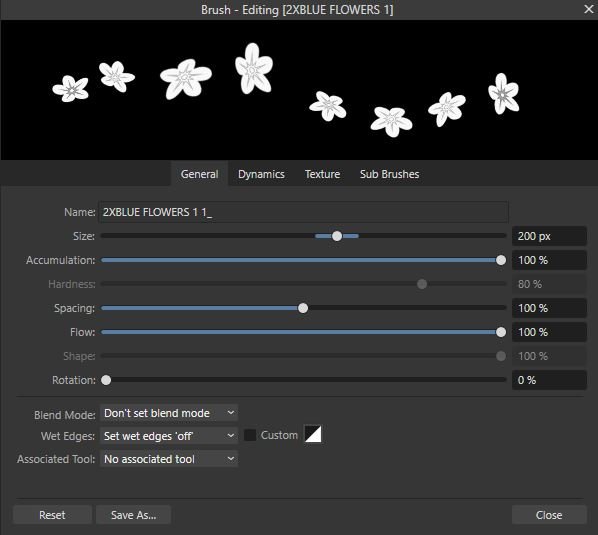Click the Size slider handle
Viewport: 598px width, 535px height.
pos(337,236)
